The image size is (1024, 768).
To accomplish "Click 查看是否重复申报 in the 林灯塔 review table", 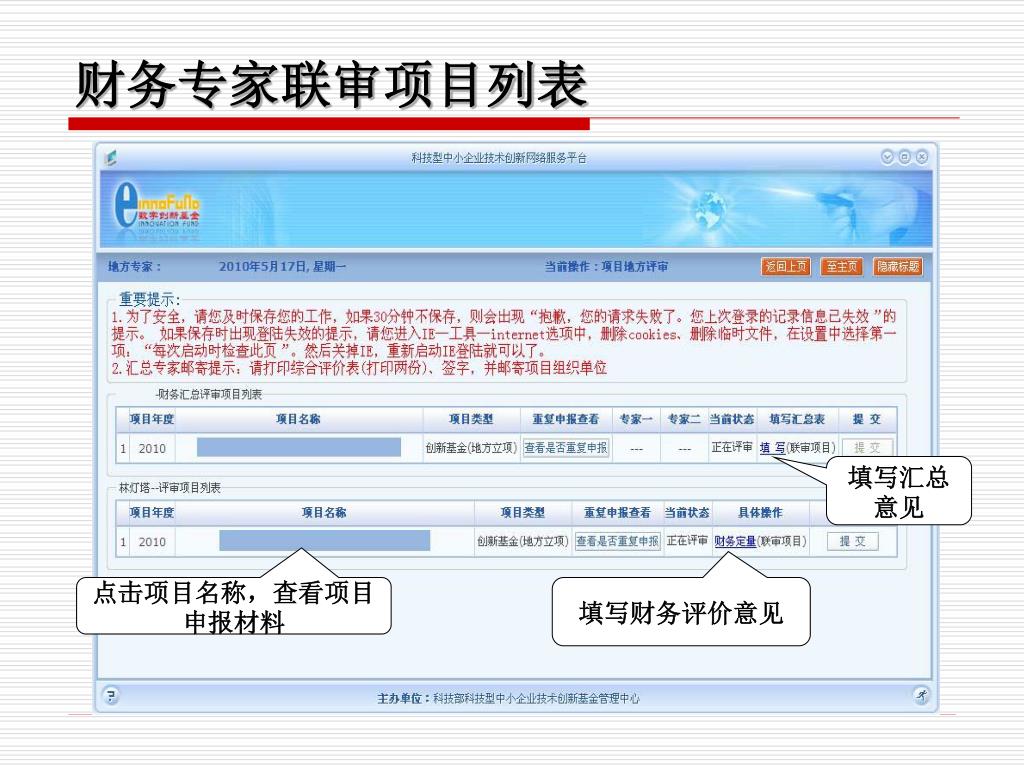I will pos(617,541).
